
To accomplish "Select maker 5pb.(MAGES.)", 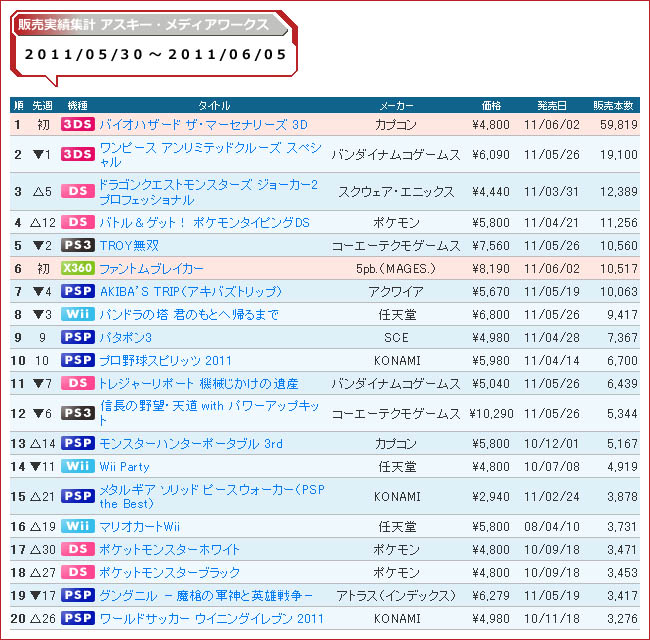I will (x=396, y=269).
